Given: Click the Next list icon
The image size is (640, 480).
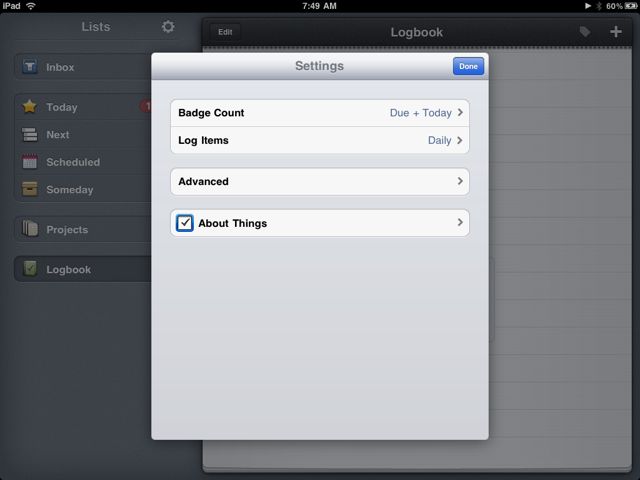Looking at the screenshot, I should 29,134.
